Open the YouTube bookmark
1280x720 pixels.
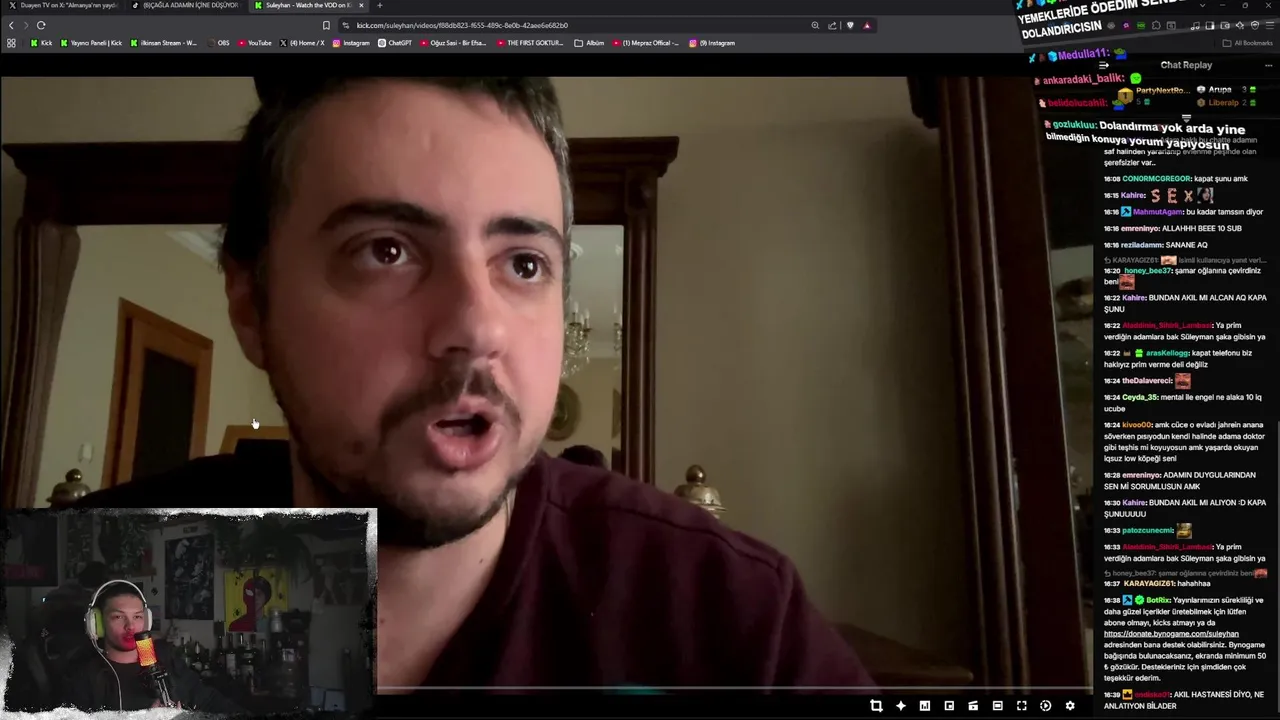(x=255, y=43)
